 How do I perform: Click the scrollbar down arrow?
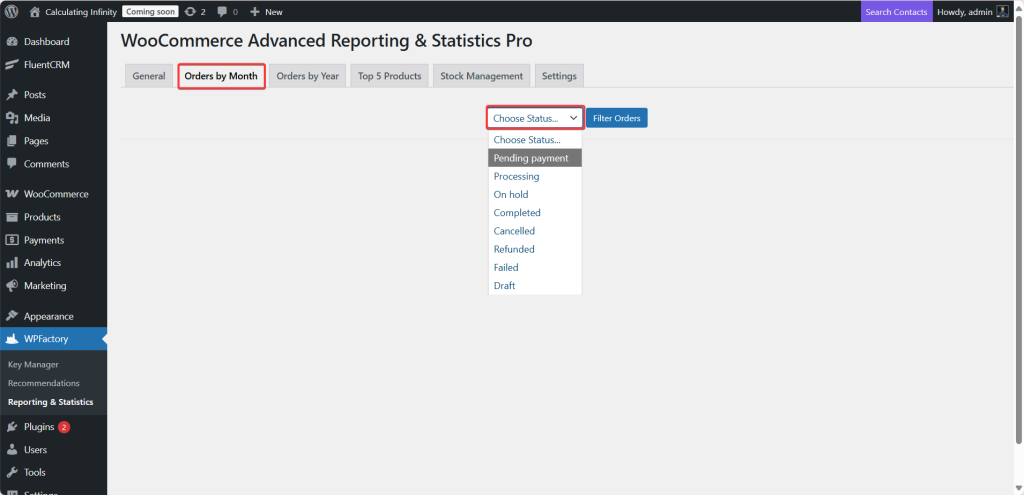point(1019,488)
